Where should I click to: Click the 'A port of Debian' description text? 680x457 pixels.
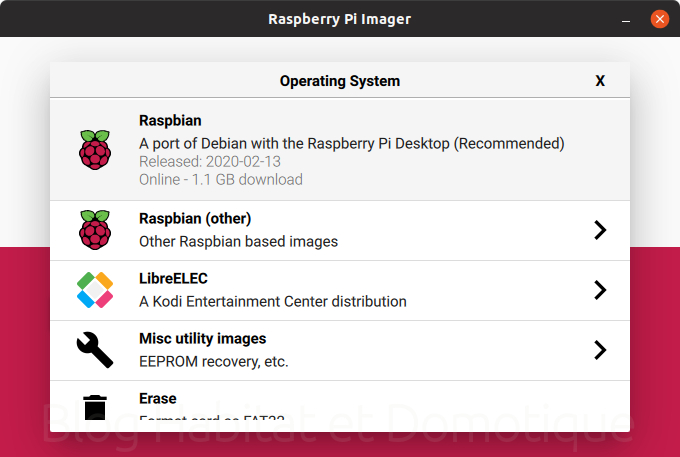351,143
